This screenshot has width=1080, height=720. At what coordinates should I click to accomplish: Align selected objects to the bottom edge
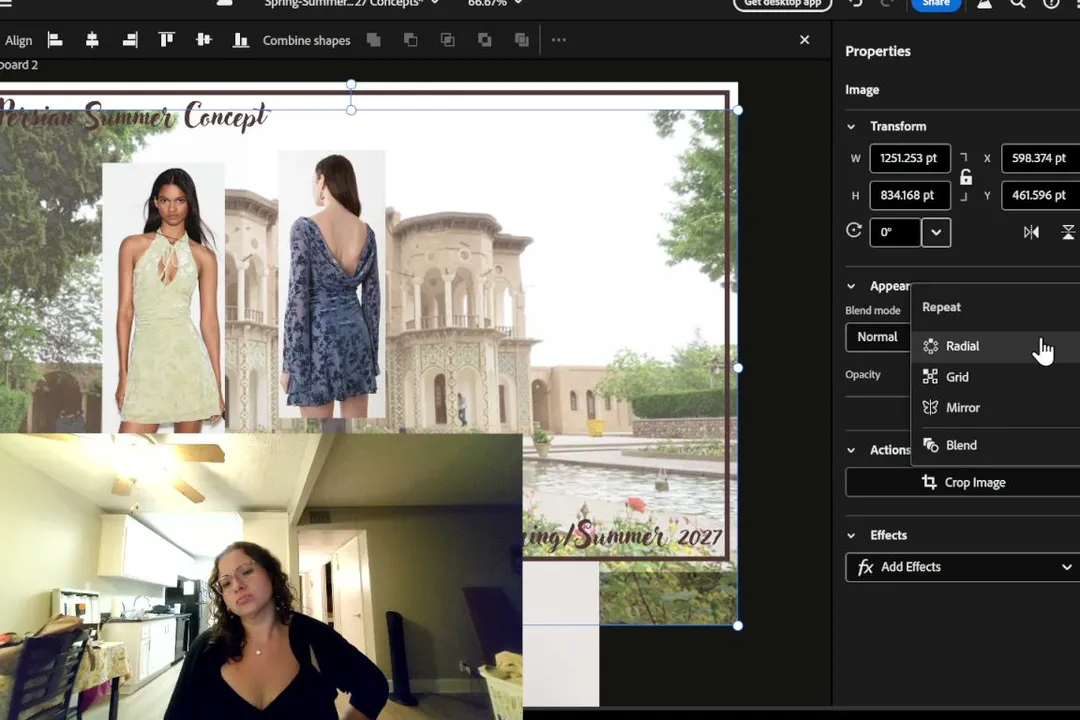coord(240,41)
